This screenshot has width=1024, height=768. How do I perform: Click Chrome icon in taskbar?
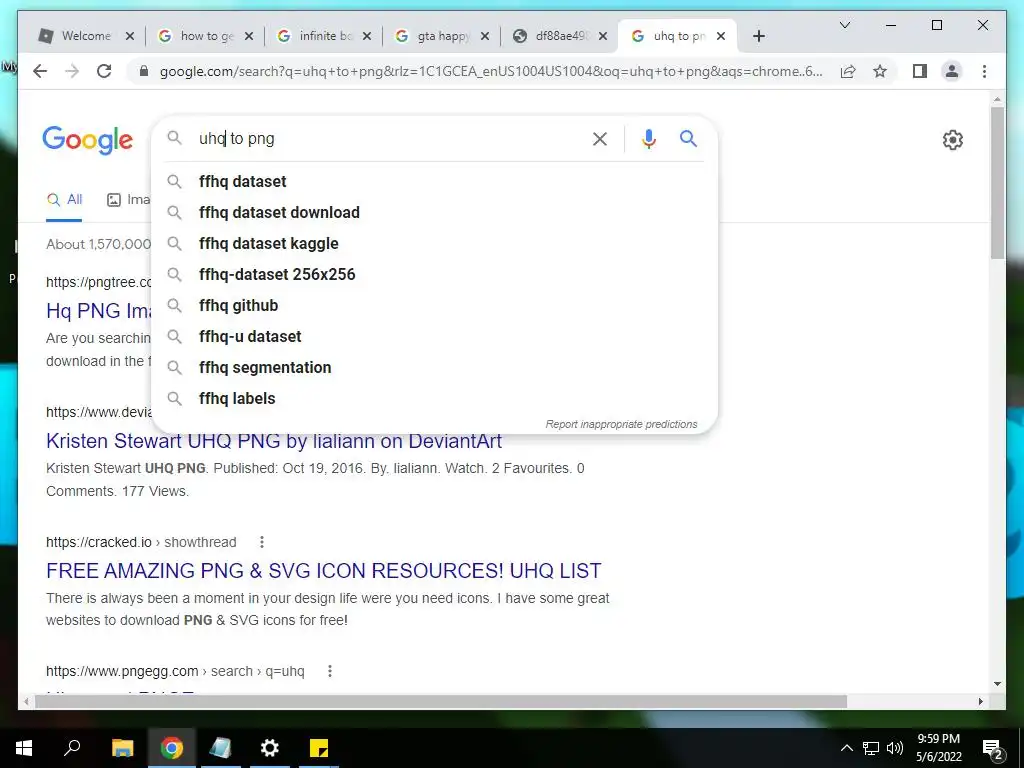(x=172, y=748)
